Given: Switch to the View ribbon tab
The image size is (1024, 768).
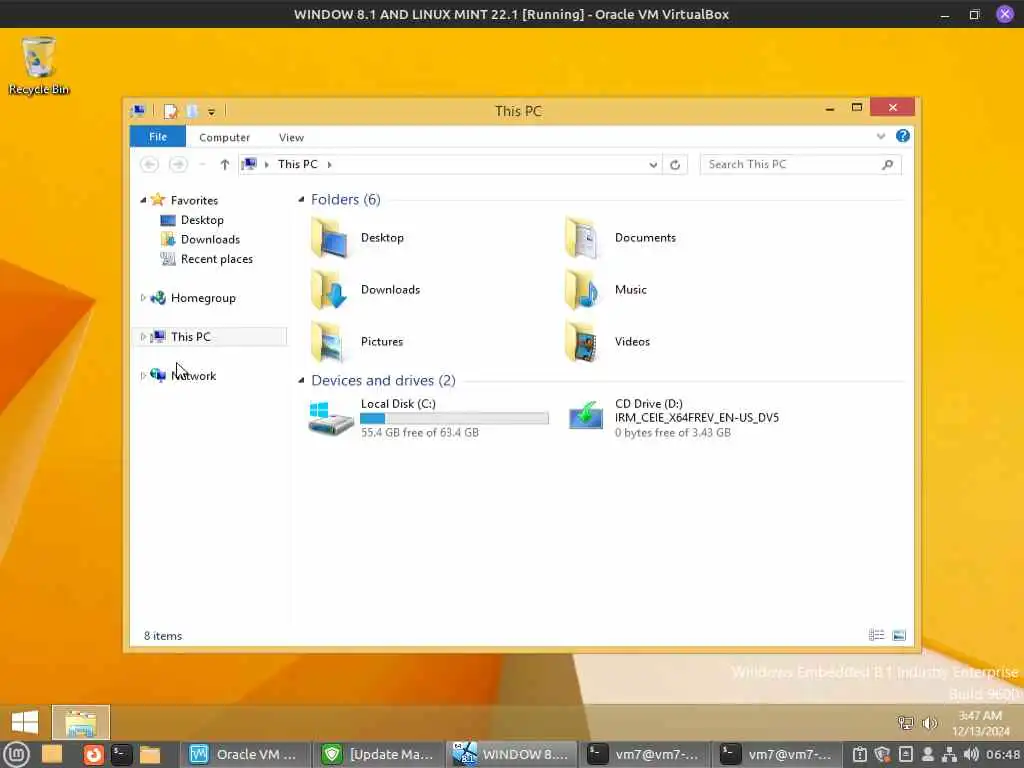Looking at the screenshot, I should [291, 137].
